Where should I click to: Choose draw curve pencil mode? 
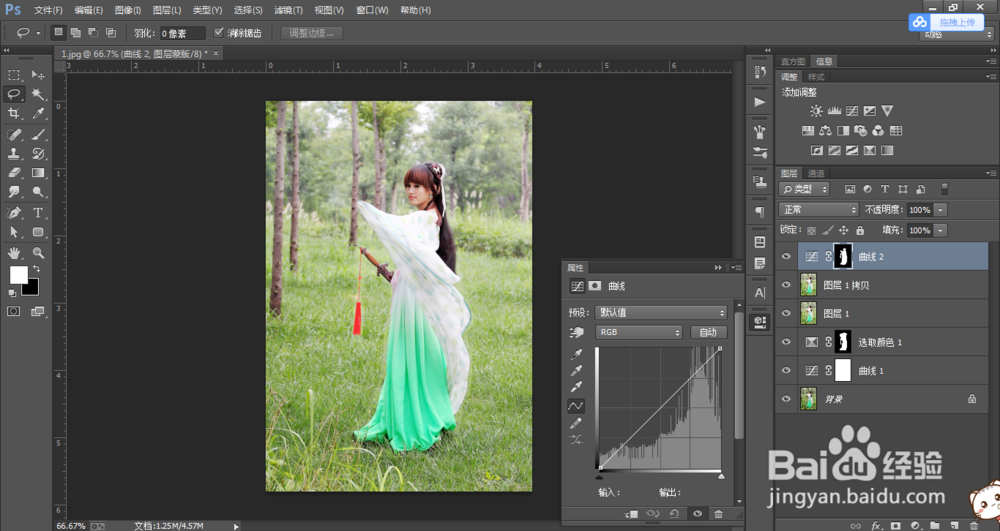(576, 423)
